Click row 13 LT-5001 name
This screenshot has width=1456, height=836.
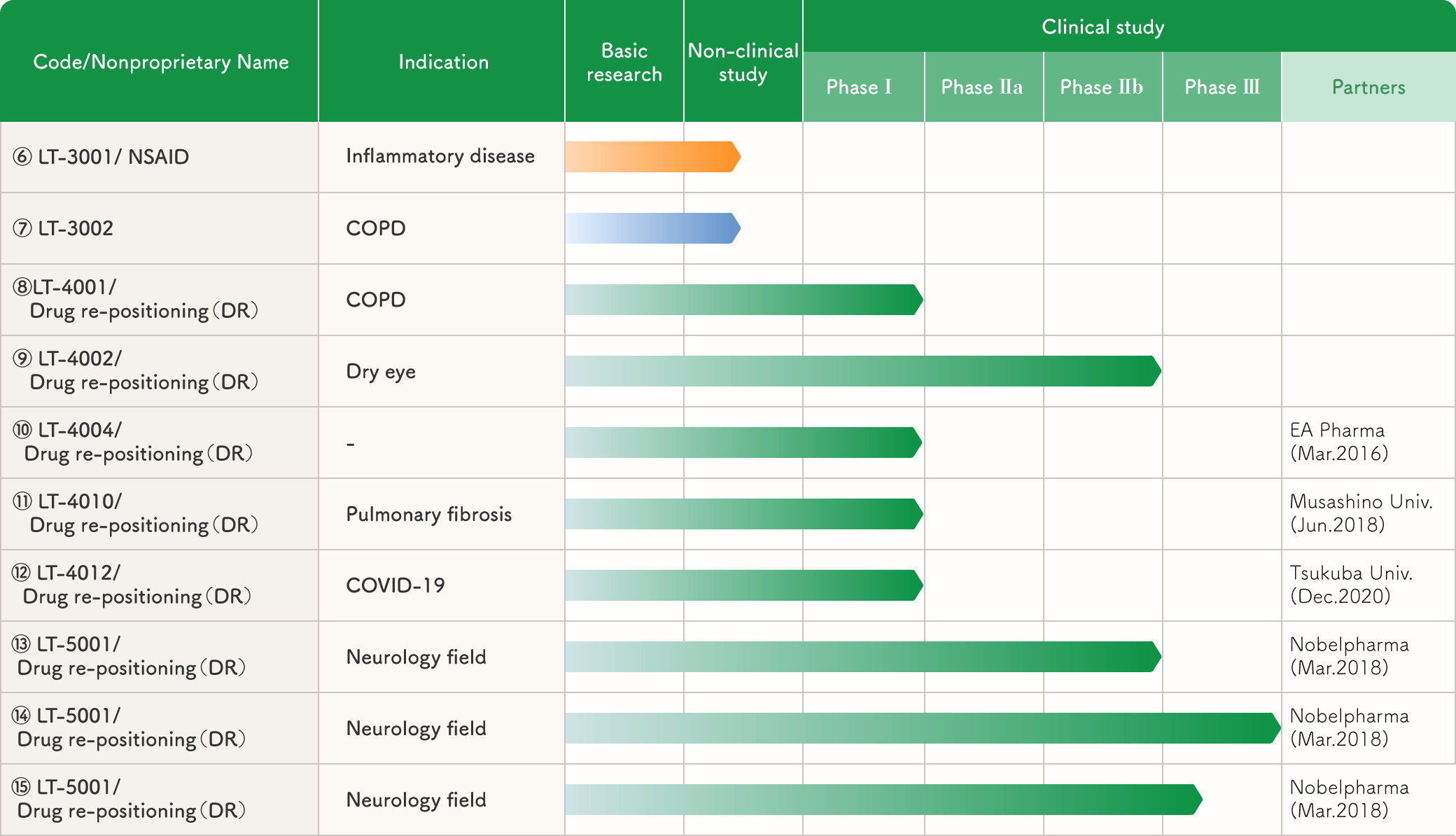pos(129,656)
